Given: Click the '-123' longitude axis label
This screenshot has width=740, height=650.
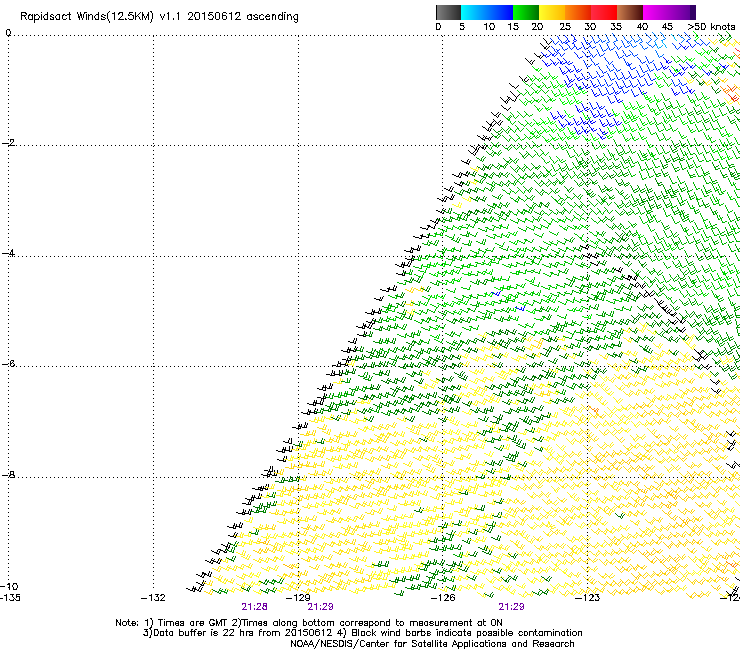Looking at the screenshot, I should click(x=587, y=598).
